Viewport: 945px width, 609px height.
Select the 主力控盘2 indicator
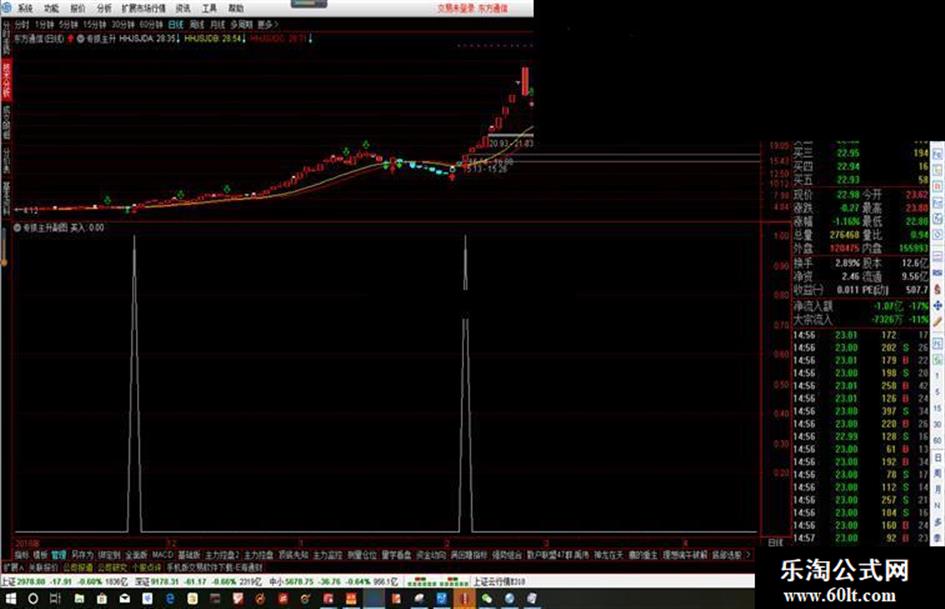point(222,555)
